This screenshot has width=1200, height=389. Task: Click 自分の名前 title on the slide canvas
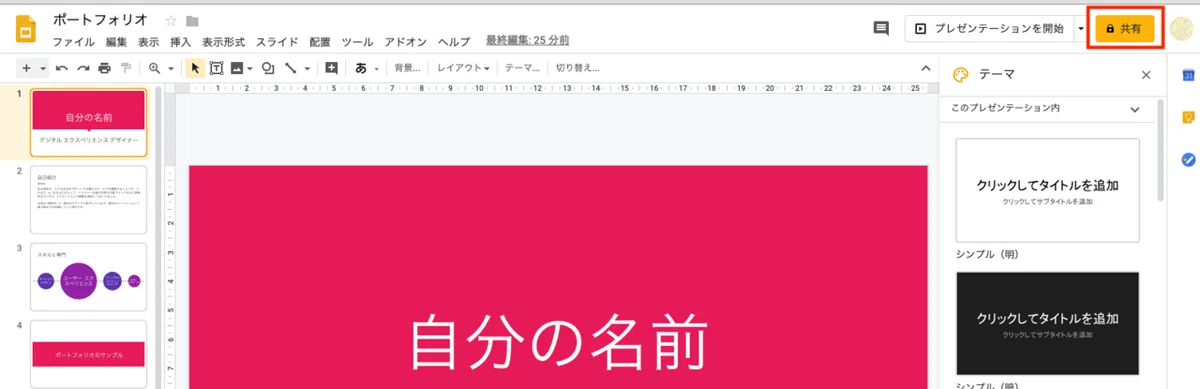pyautogui.click(x=558, y=342)
